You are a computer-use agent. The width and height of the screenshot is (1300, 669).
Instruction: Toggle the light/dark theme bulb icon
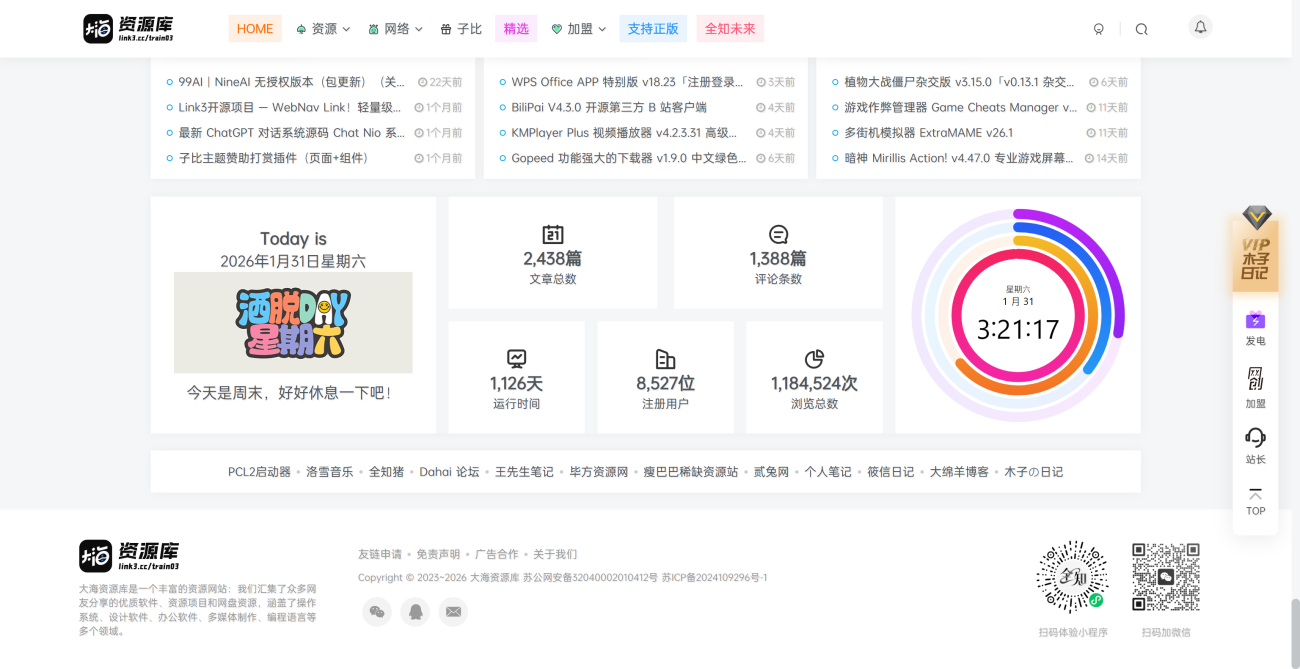click(x=1099, y=29)
